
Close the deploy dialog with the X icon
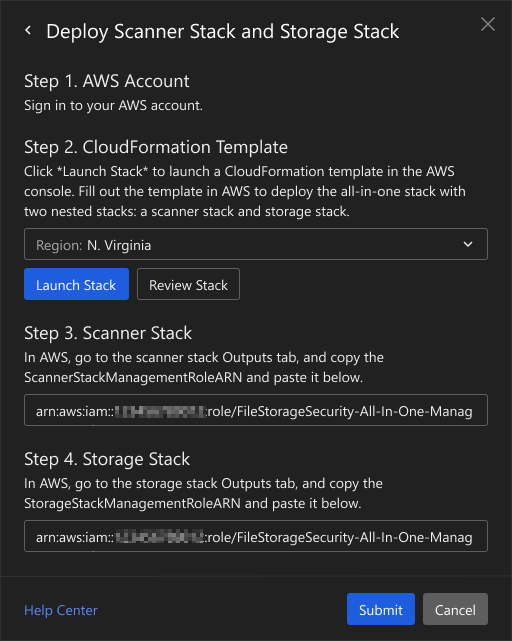pyautogui.click(x=488, y=24)
